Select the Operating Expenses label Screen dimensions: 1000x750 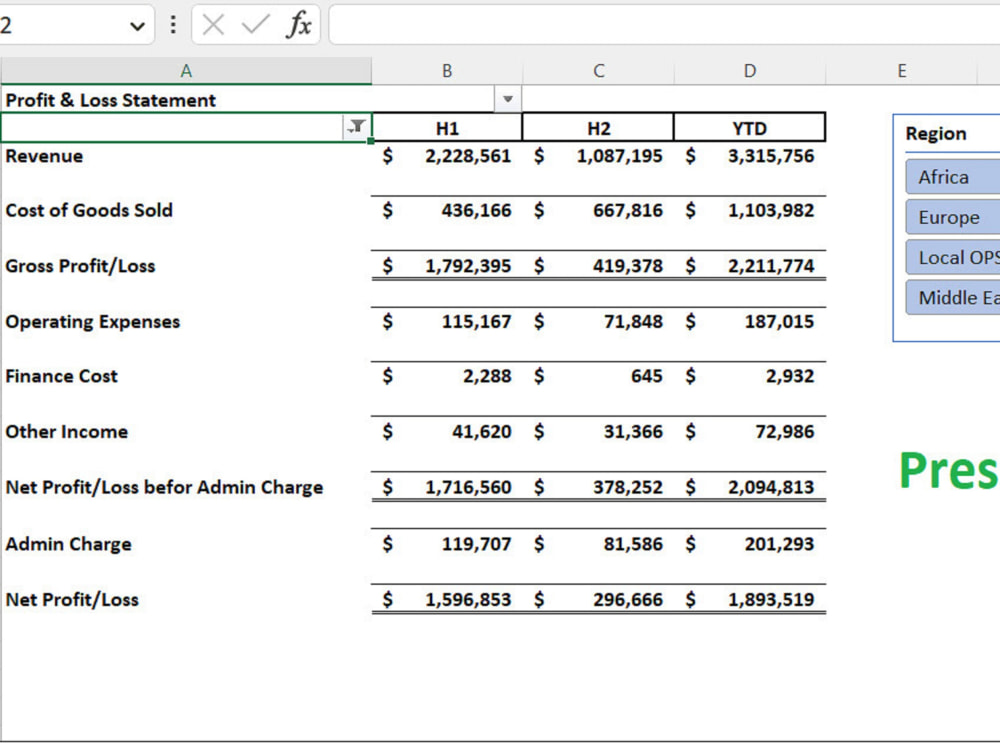tap(92, 322)
